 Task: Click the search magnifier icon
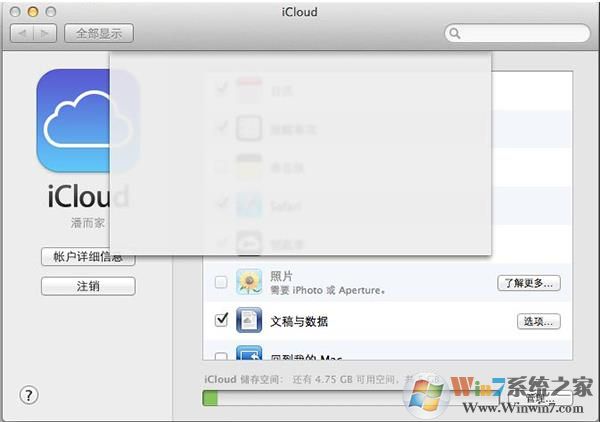455,33
